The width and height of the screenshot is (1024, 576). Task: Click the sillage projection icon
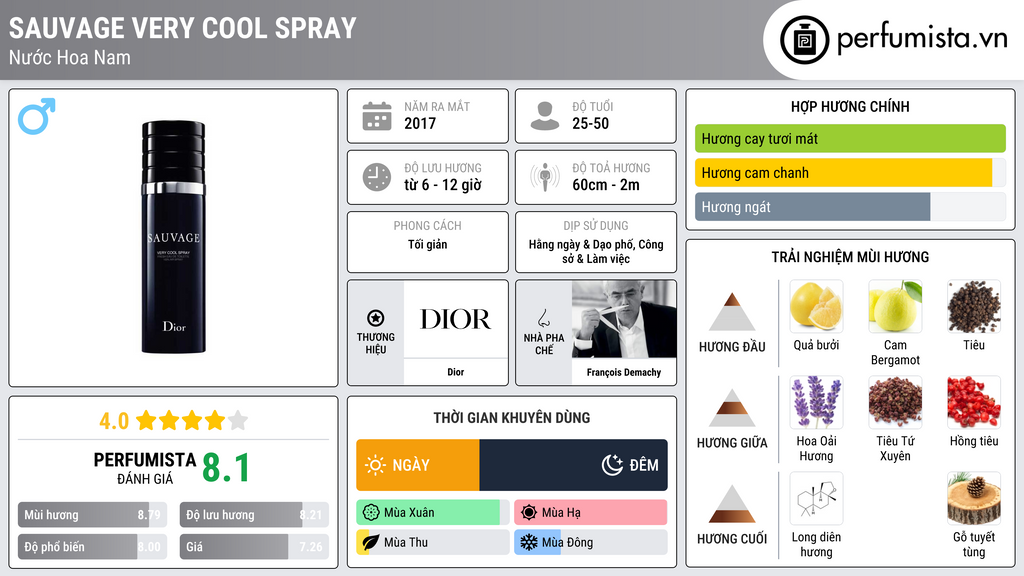[x=544, y=177]
